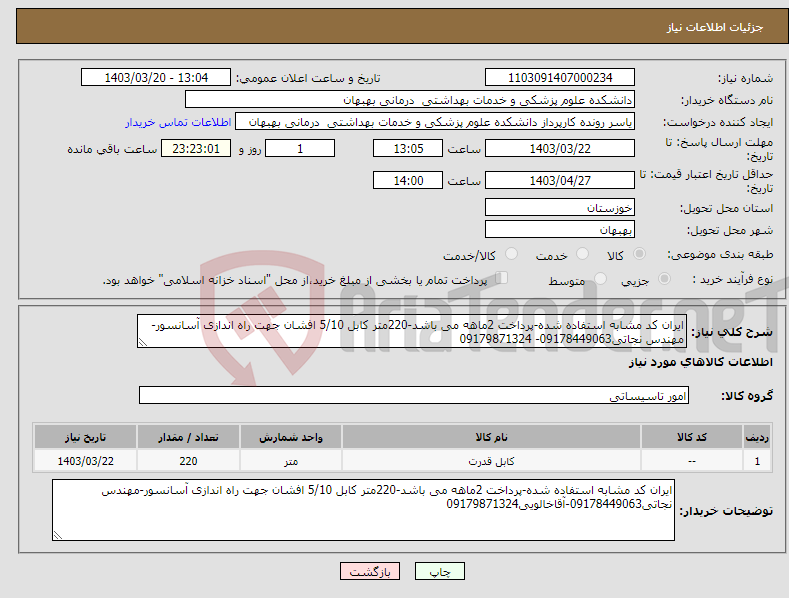
Task: Click the general need description text area
Action: (412, 331)
